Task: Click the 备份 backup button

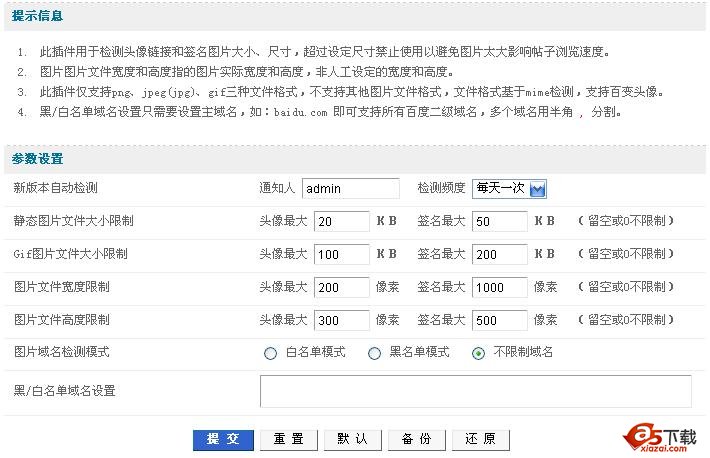Action: pyautogui.click(x=417, y=440)
